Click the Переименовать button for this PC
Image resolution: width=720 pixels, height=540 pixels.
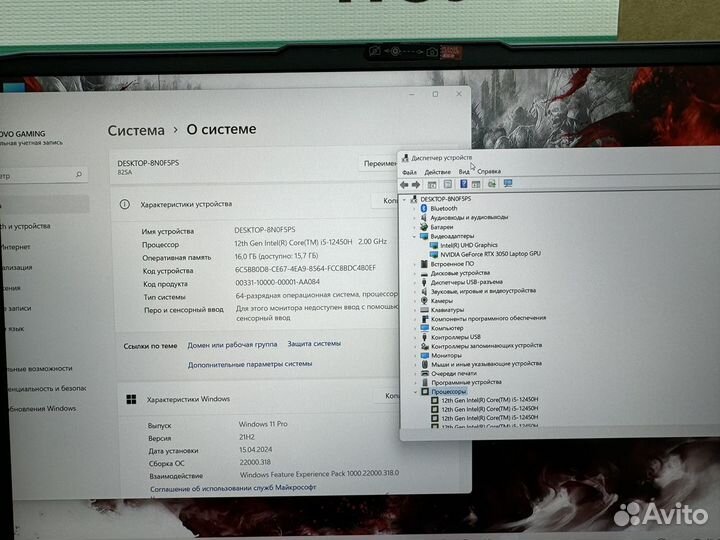379,163
